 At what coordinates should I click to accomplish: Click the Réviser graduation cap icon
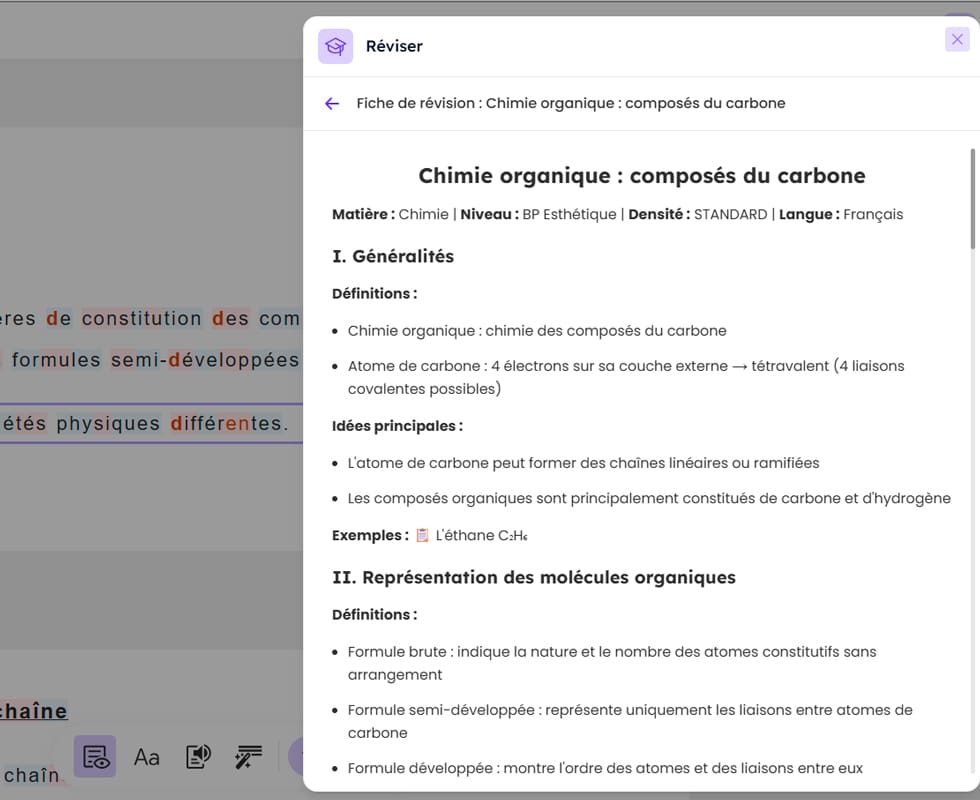coord(336,46)
